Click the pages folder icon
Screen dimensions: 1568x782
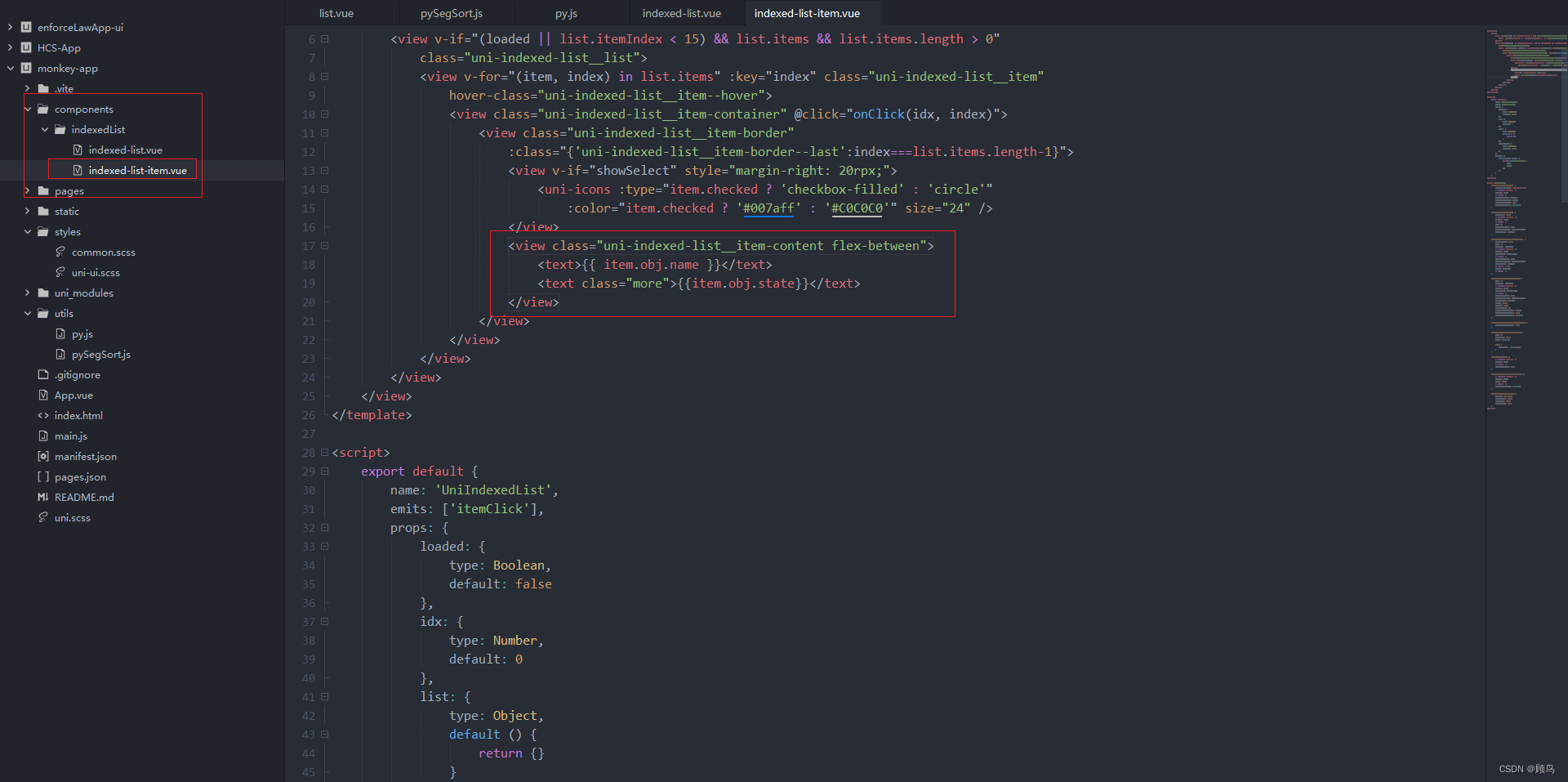(43, 190)
